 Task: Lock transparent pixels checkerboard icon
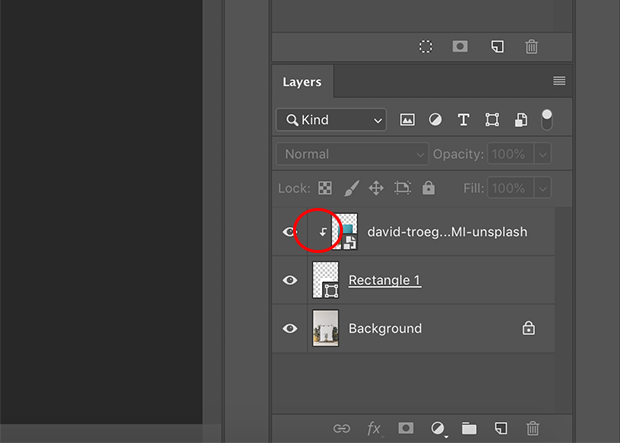pyautogui.click(x=325, y=188)
